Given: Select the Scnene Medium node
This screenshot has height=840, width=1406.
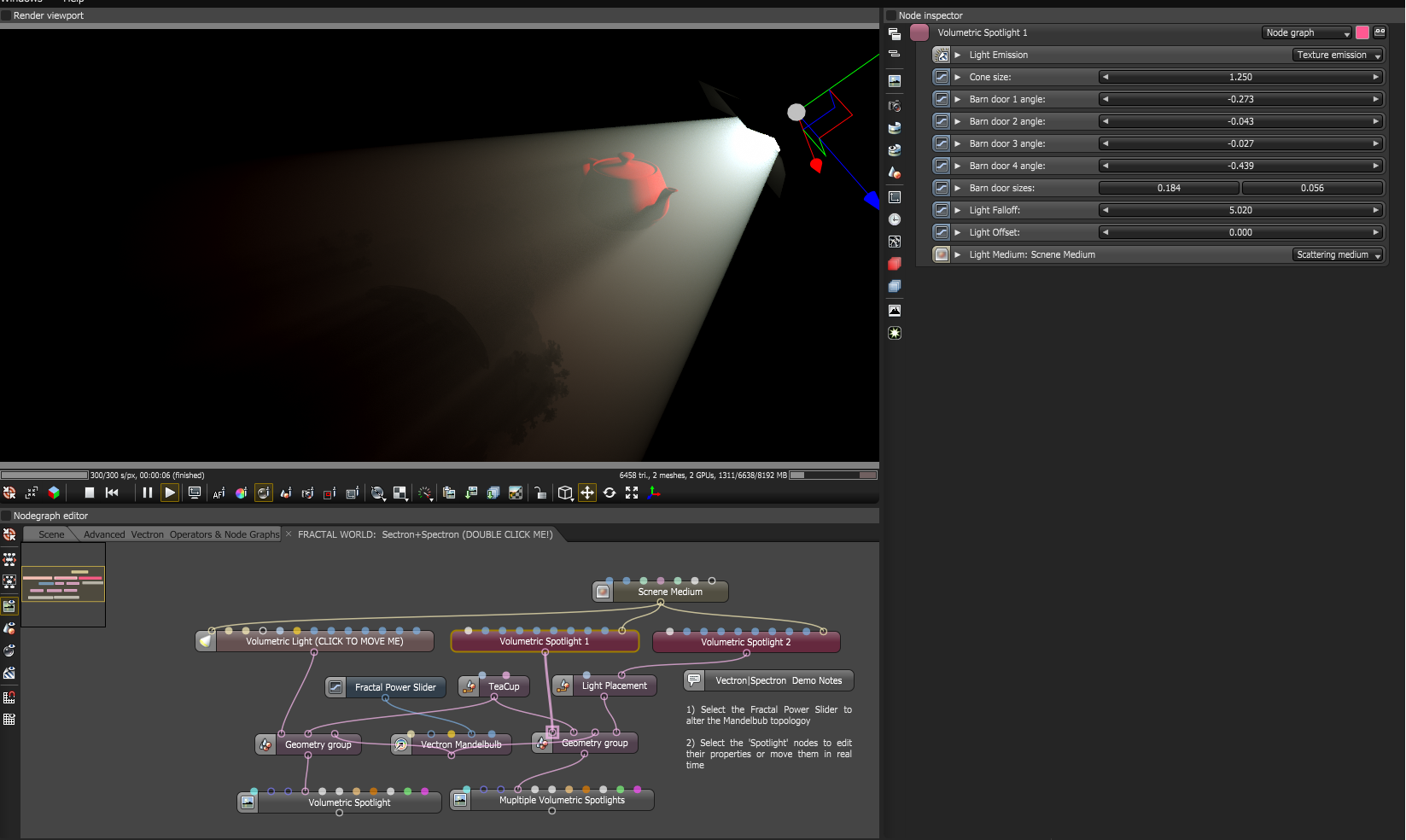Looking at the screenshot, I should [x=661, y=592].
